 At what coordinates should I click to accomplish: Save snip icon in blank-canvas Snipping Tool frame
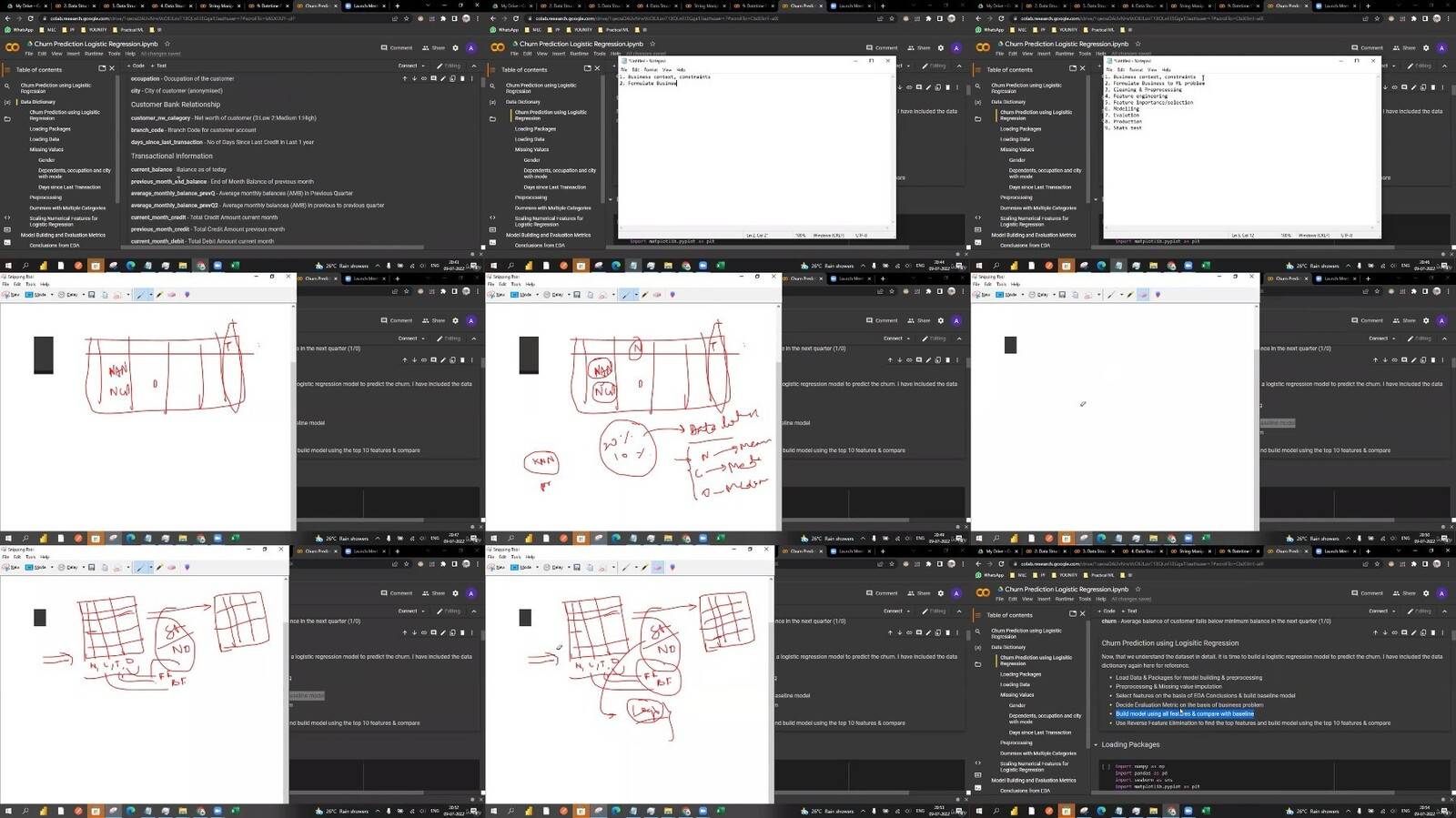pyautogui.click(x=1062, y=295)
